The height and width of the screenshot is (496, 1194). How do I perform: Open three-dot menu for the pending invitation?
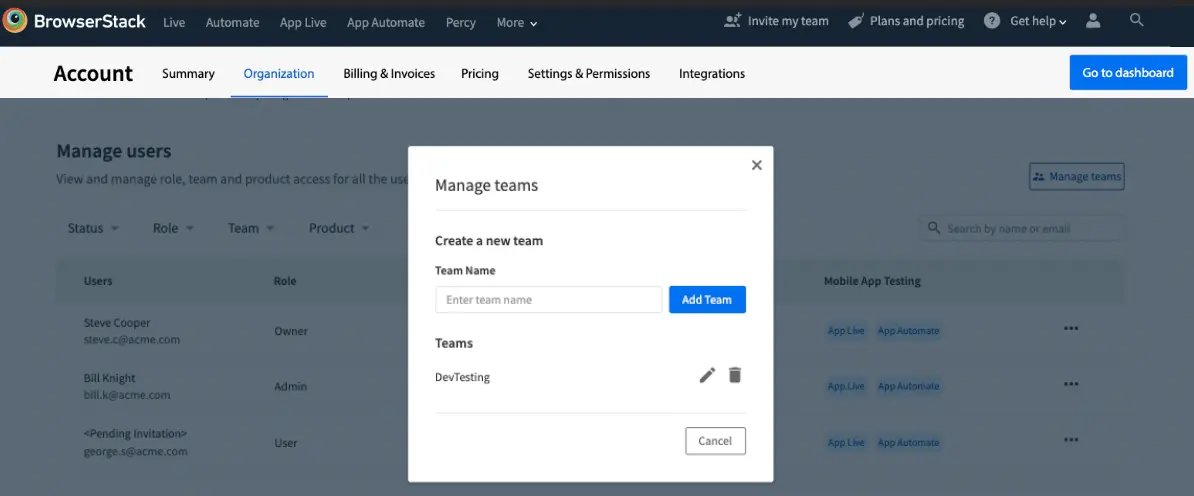(1071, 440)
